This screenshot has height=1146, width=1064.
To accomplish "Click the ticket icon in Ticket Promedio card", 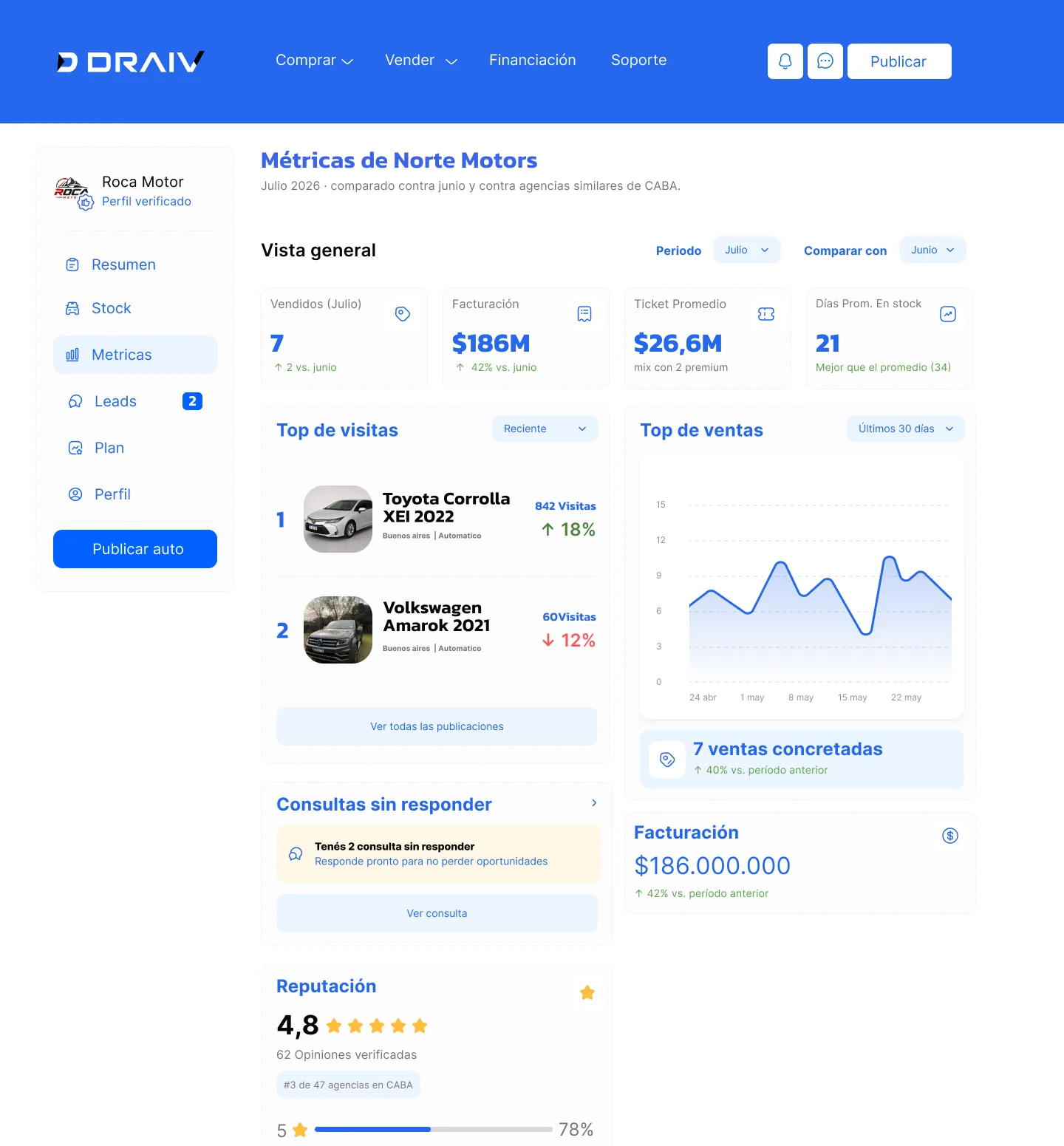I will coord(766,314).
